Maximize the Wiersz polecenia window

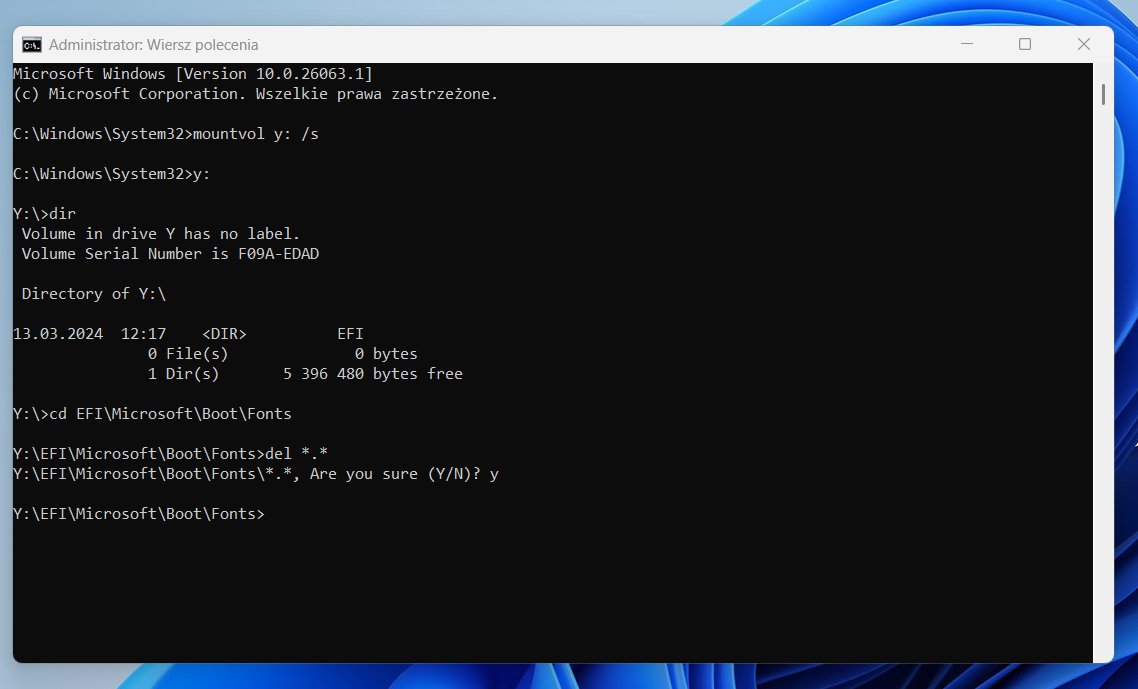(1025, 44)
